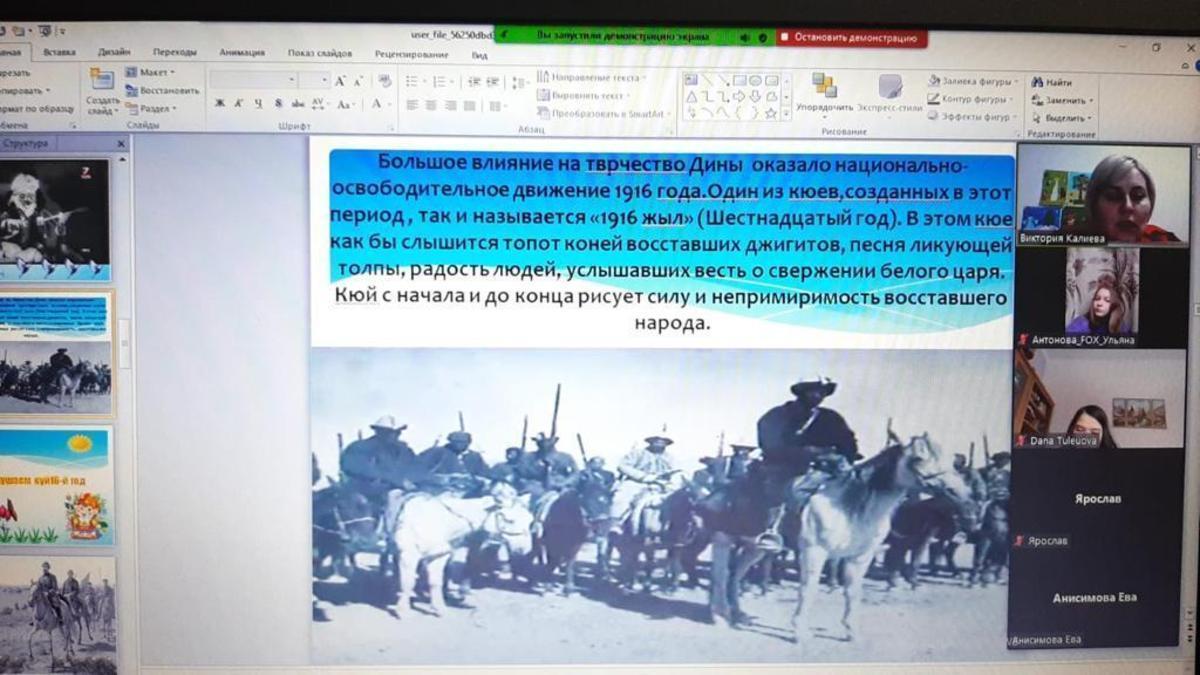Image resolution: width=1200 pixels, height=675 pixels.
Task: Select the sun-themed slide thumbnail
Action: [55, 485]
